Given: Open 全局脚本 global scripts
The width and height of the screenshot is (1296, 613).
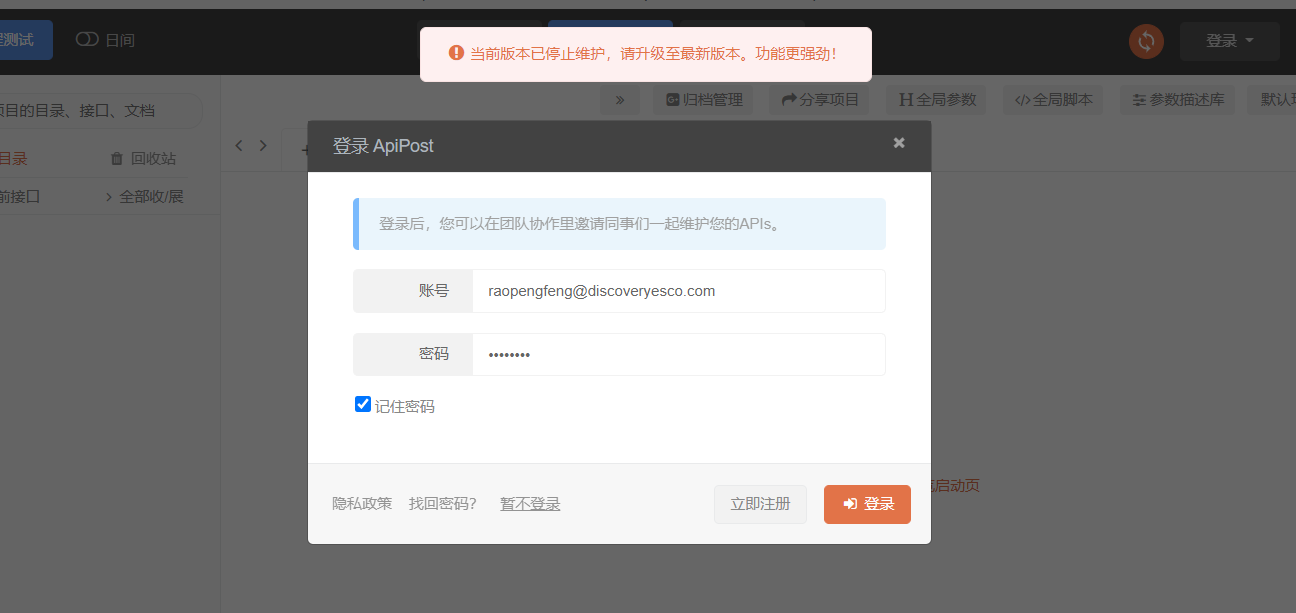Looking at the screenshot, I should 1053,100.
